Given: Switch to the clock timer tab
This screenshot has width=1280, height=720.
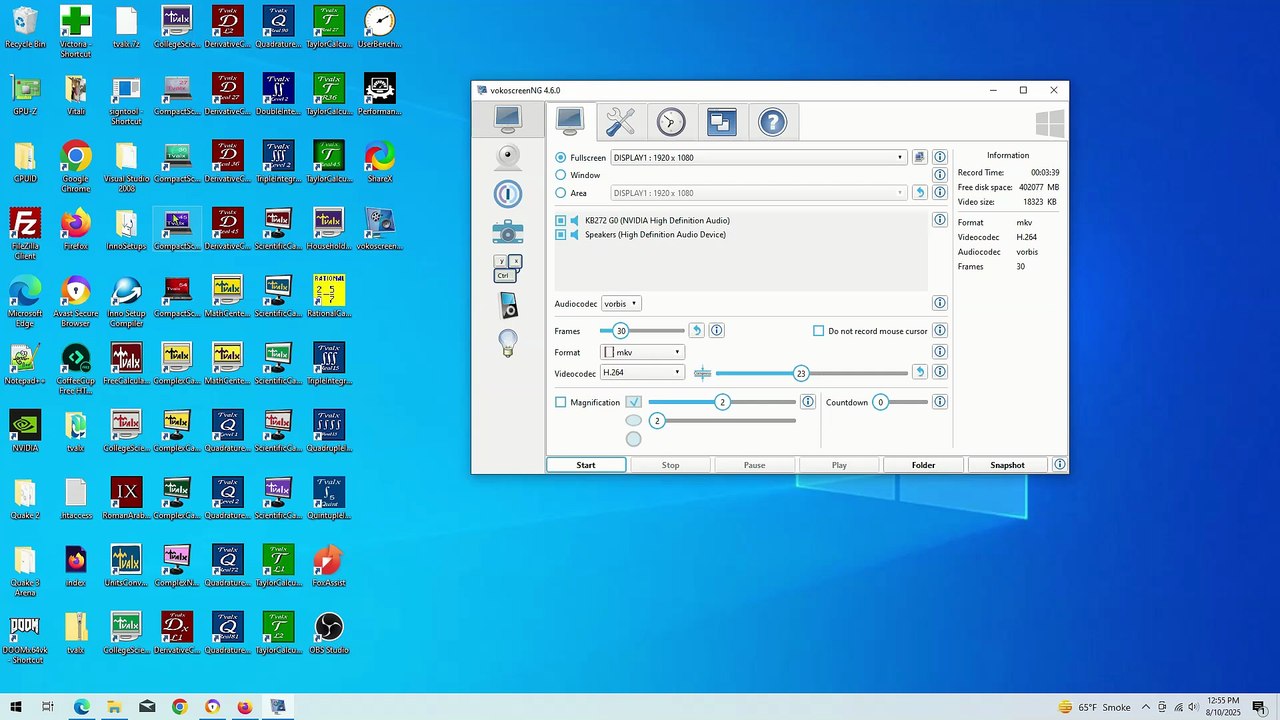Looking at the screenshot, I should [671, 122].
